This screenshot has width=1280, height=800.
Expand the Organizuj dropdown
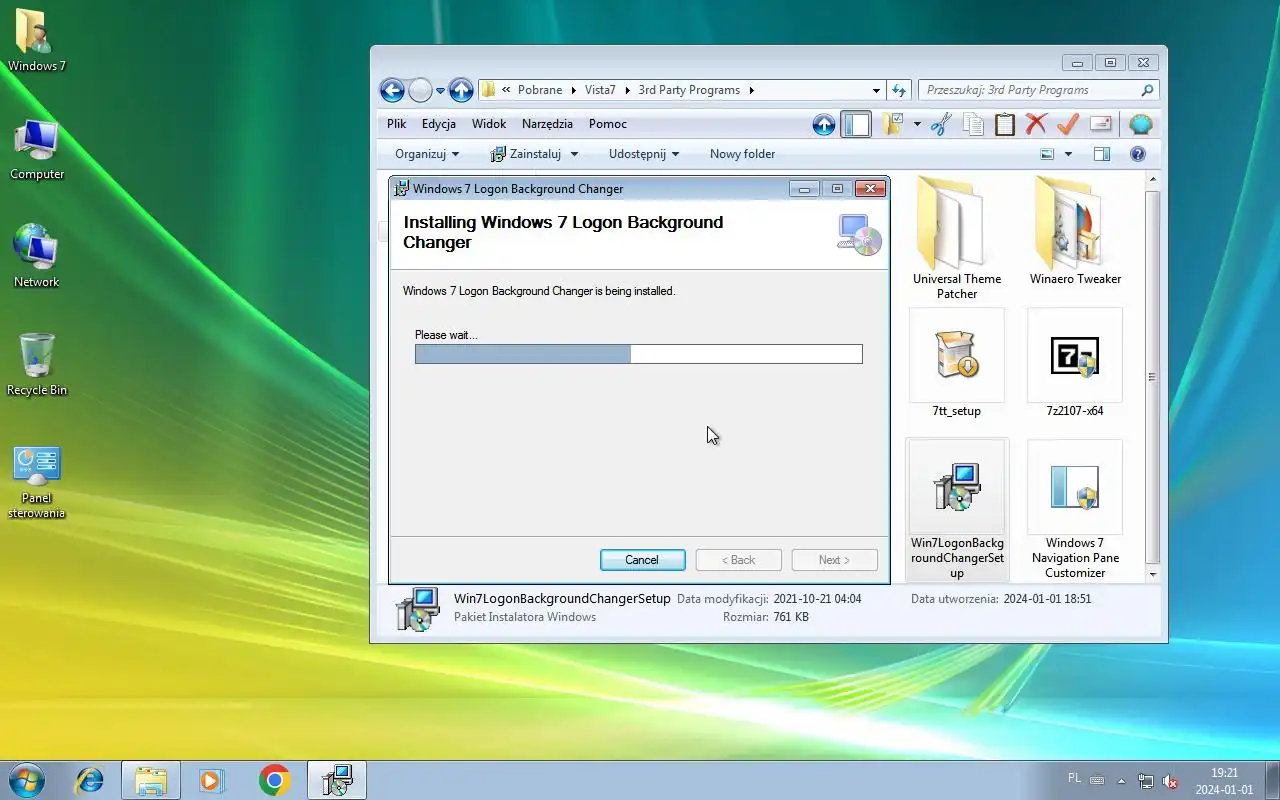(x=427, y=154)
